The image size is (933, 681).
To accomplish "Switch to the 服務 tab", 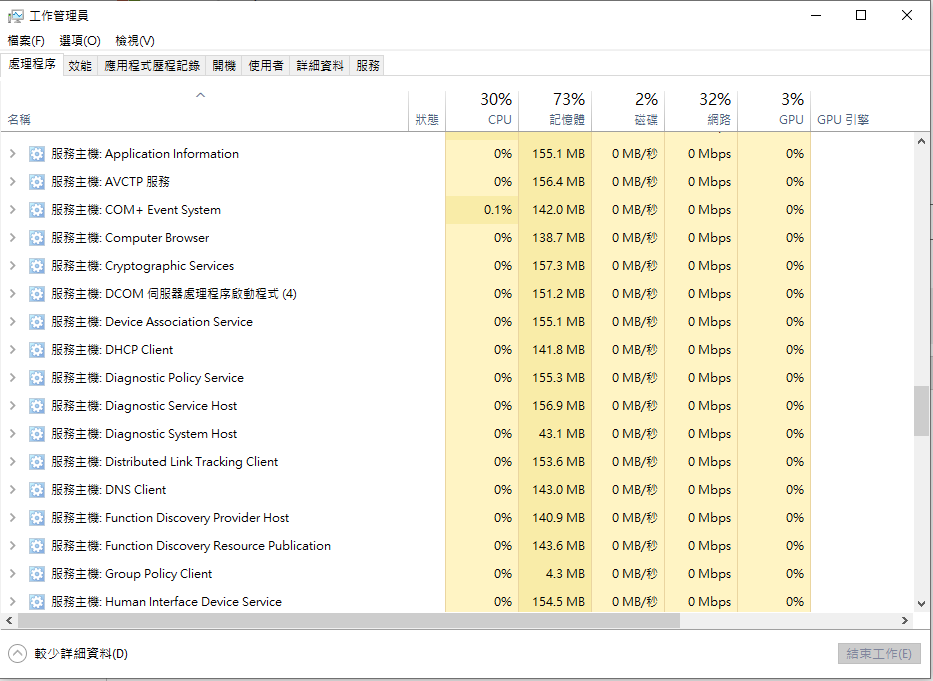I will coord(368,65).
